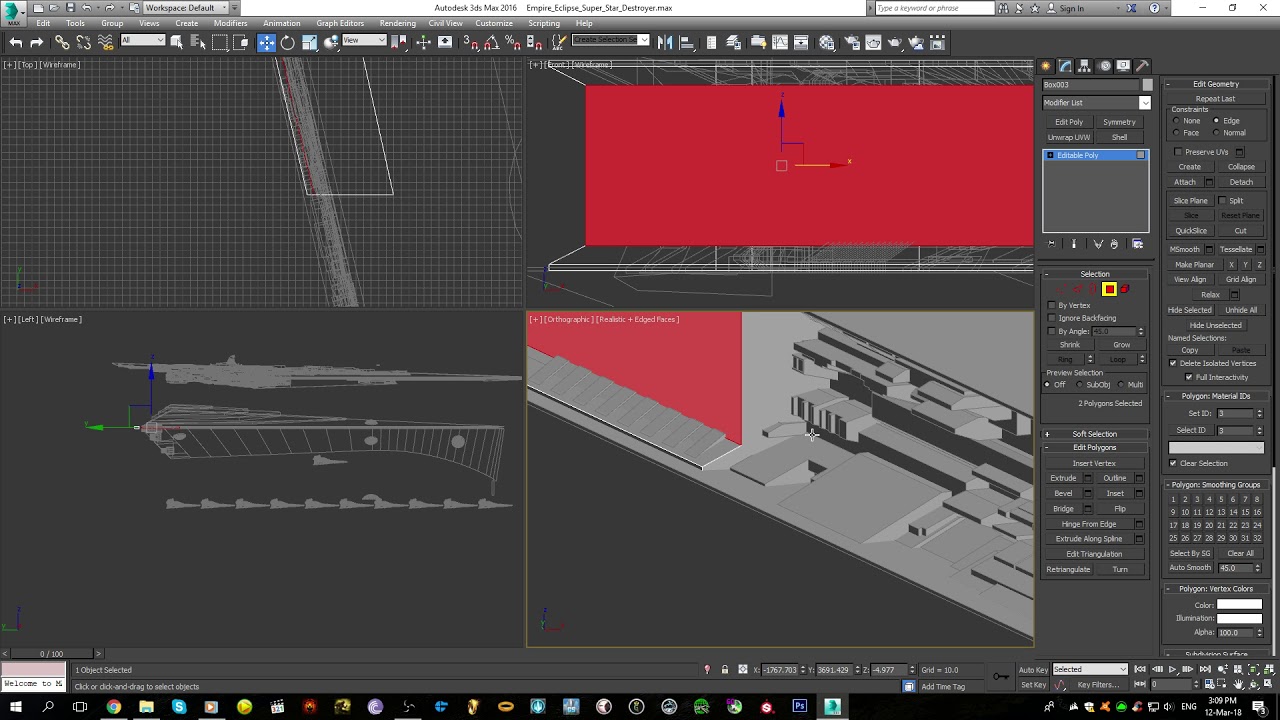Select Polygon sub-object level icon
The image size is (1280, 720).
[1109, 289]
